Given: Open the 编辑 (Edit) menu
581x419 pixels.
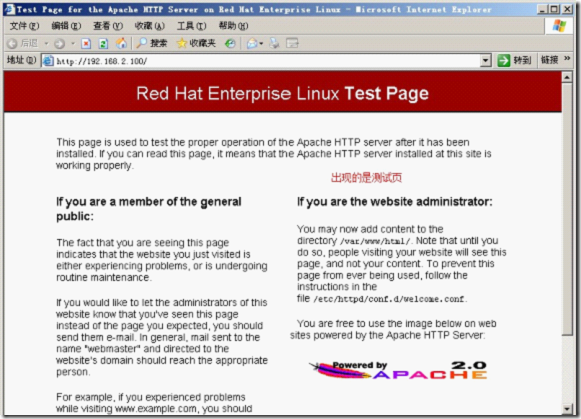Looking at the screenshot, I should tap(66, 26).
